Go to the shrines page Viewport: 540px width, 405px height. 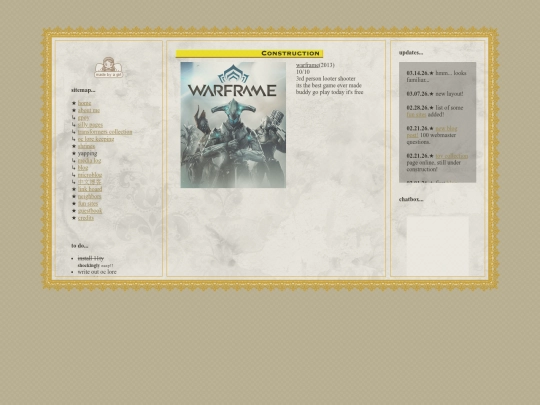coord(86,146)
